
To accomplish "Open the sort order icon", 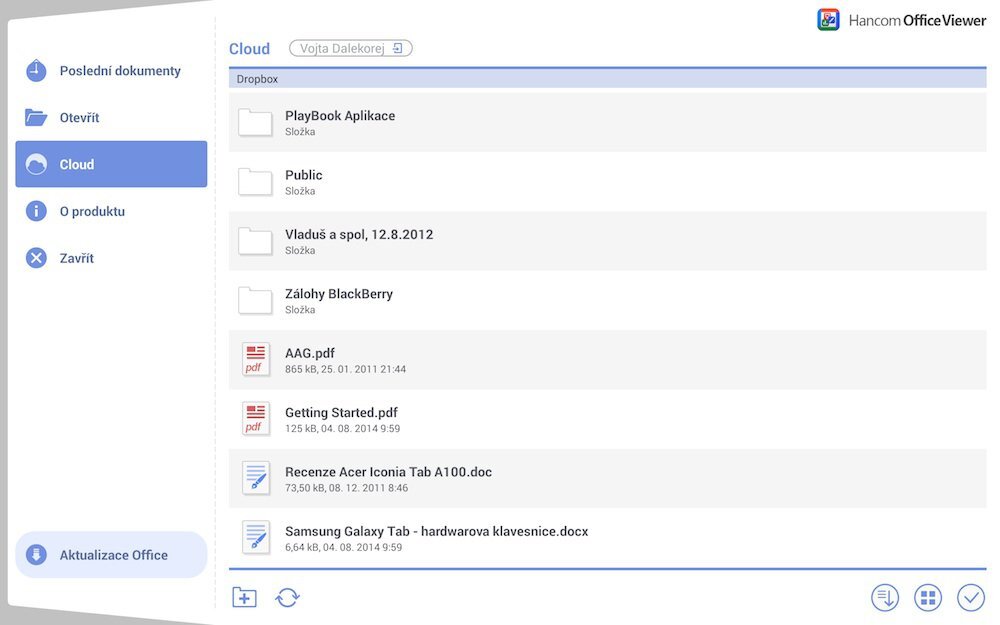I will [885, 598].
